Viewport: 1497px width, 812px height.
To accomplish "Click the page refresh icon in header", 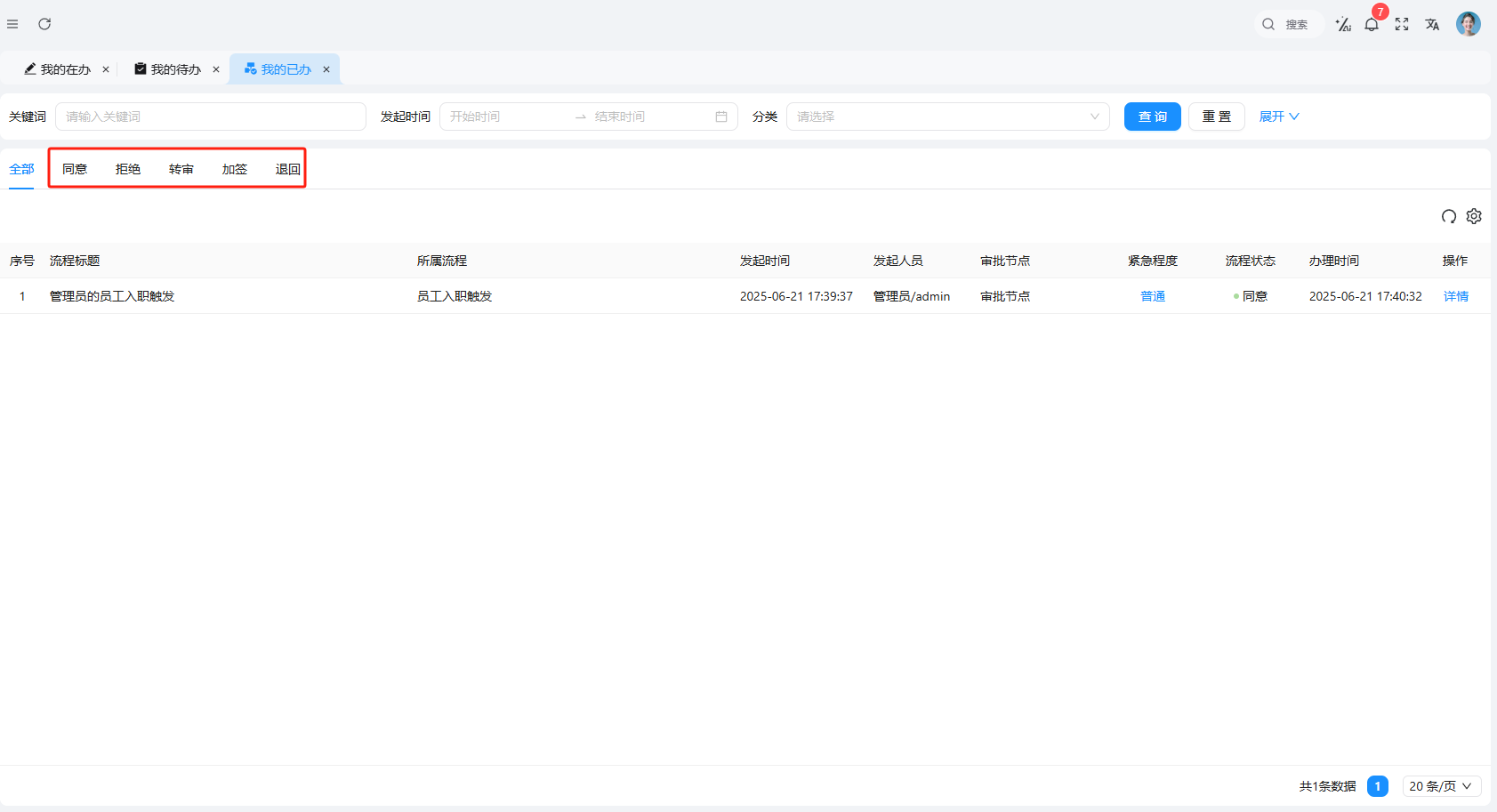I will click(x=44, y=24).
